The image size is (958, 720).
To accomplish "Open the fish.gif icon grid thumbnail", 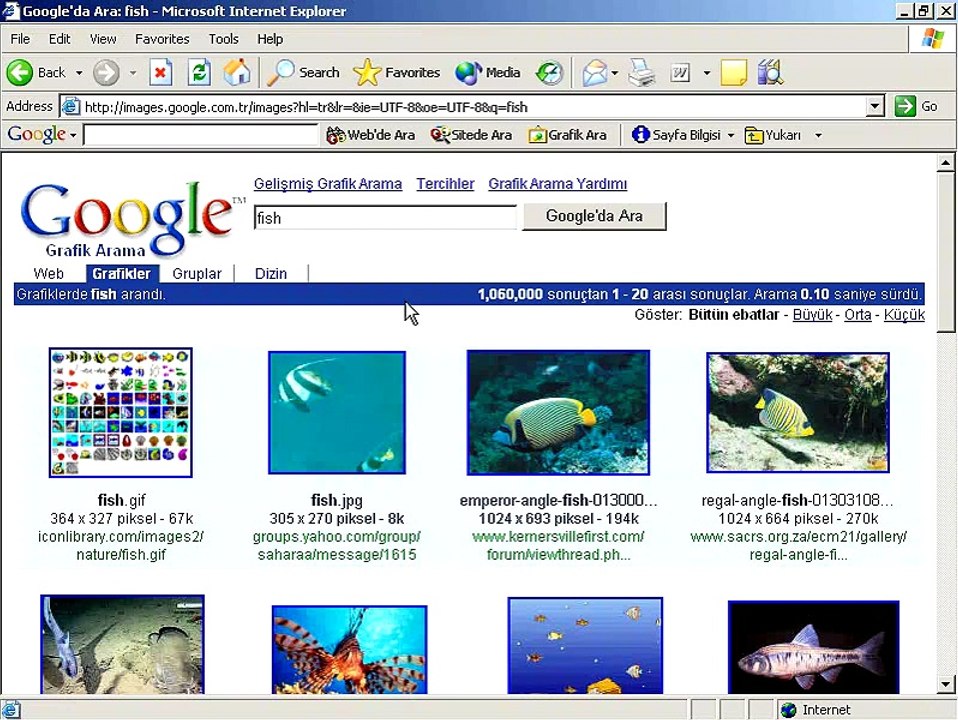I will coord(120,413).
